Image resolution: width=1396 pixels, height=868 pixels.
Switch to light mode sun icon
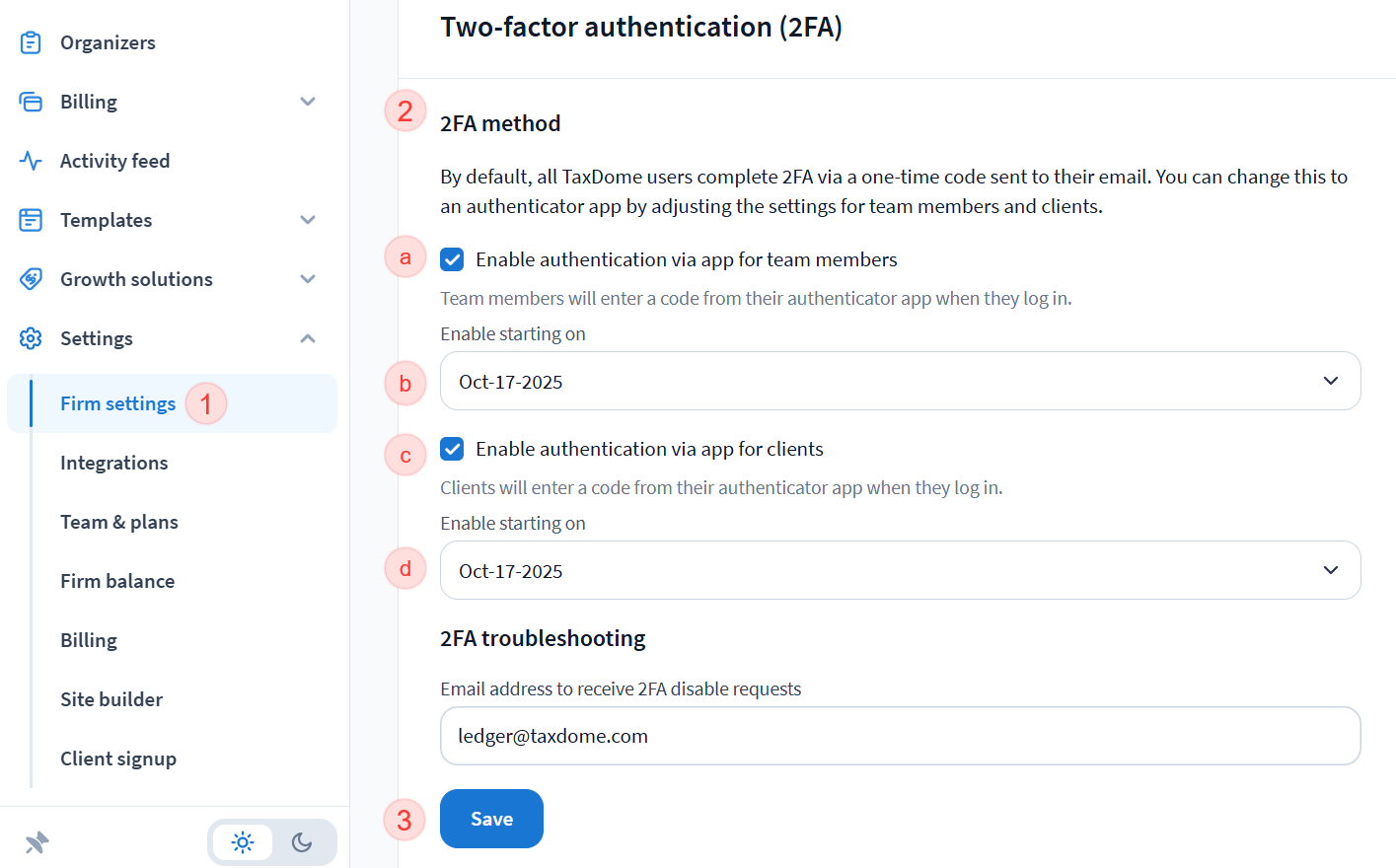click(243, 842)
